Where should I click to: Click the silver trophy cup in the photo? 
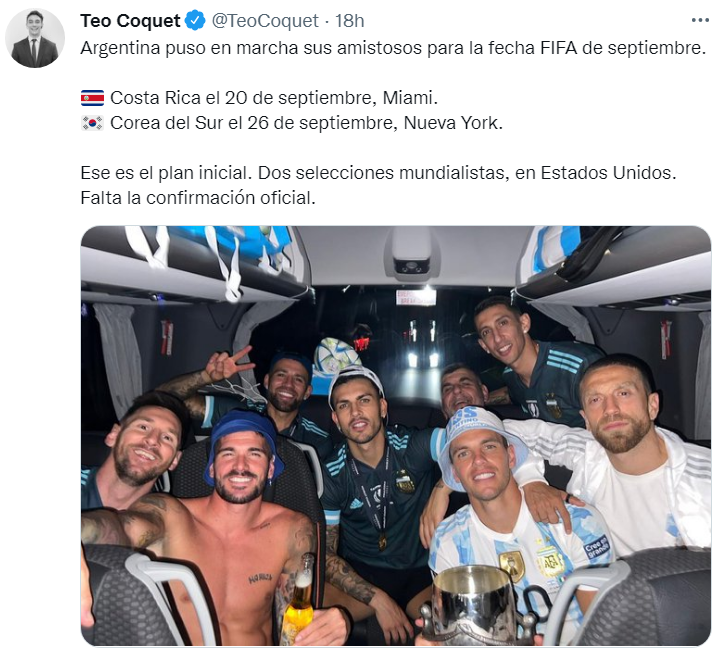point(475,605)
